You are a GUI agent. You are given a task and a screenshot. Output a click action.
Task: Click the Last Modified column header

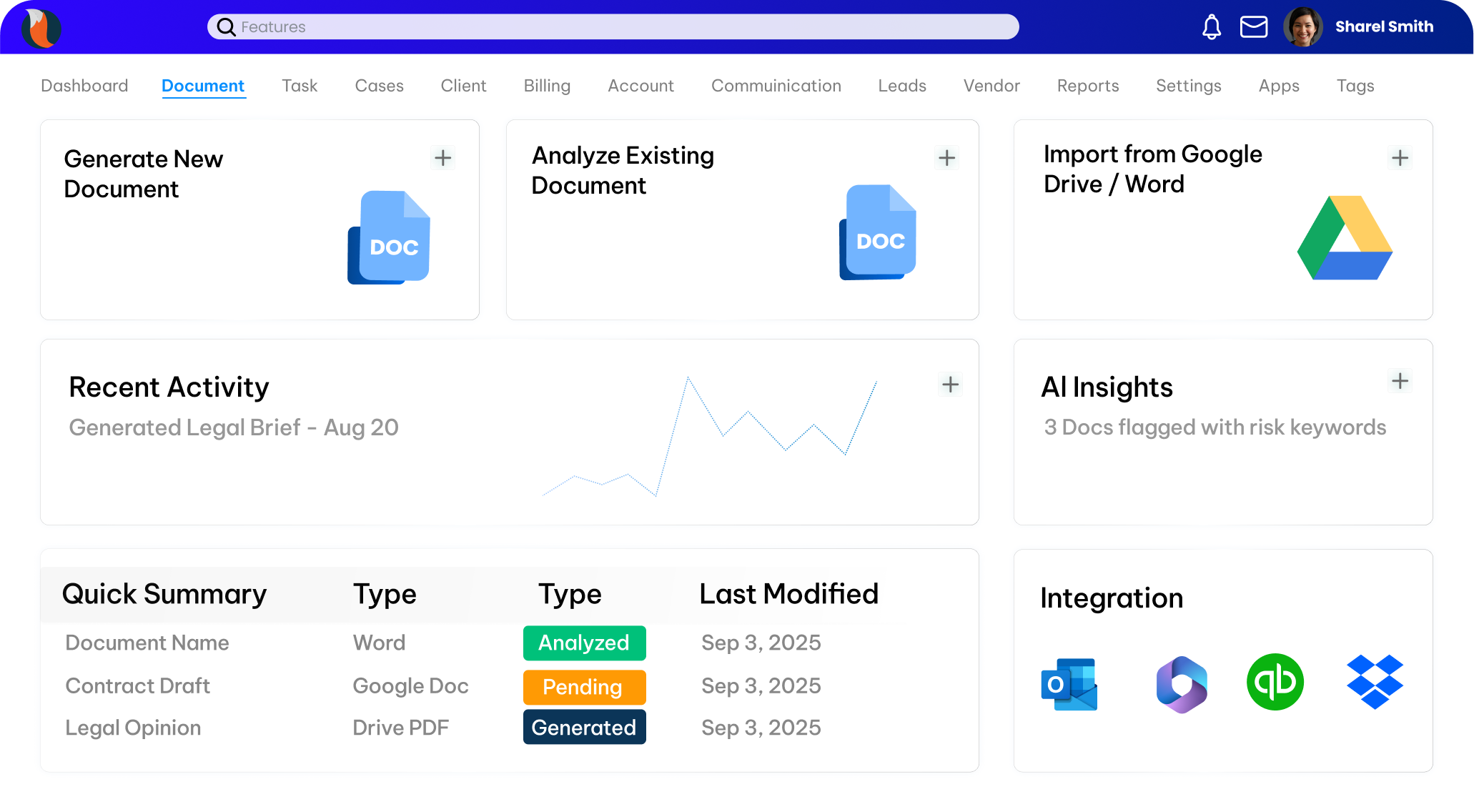(x=788, y=594)
